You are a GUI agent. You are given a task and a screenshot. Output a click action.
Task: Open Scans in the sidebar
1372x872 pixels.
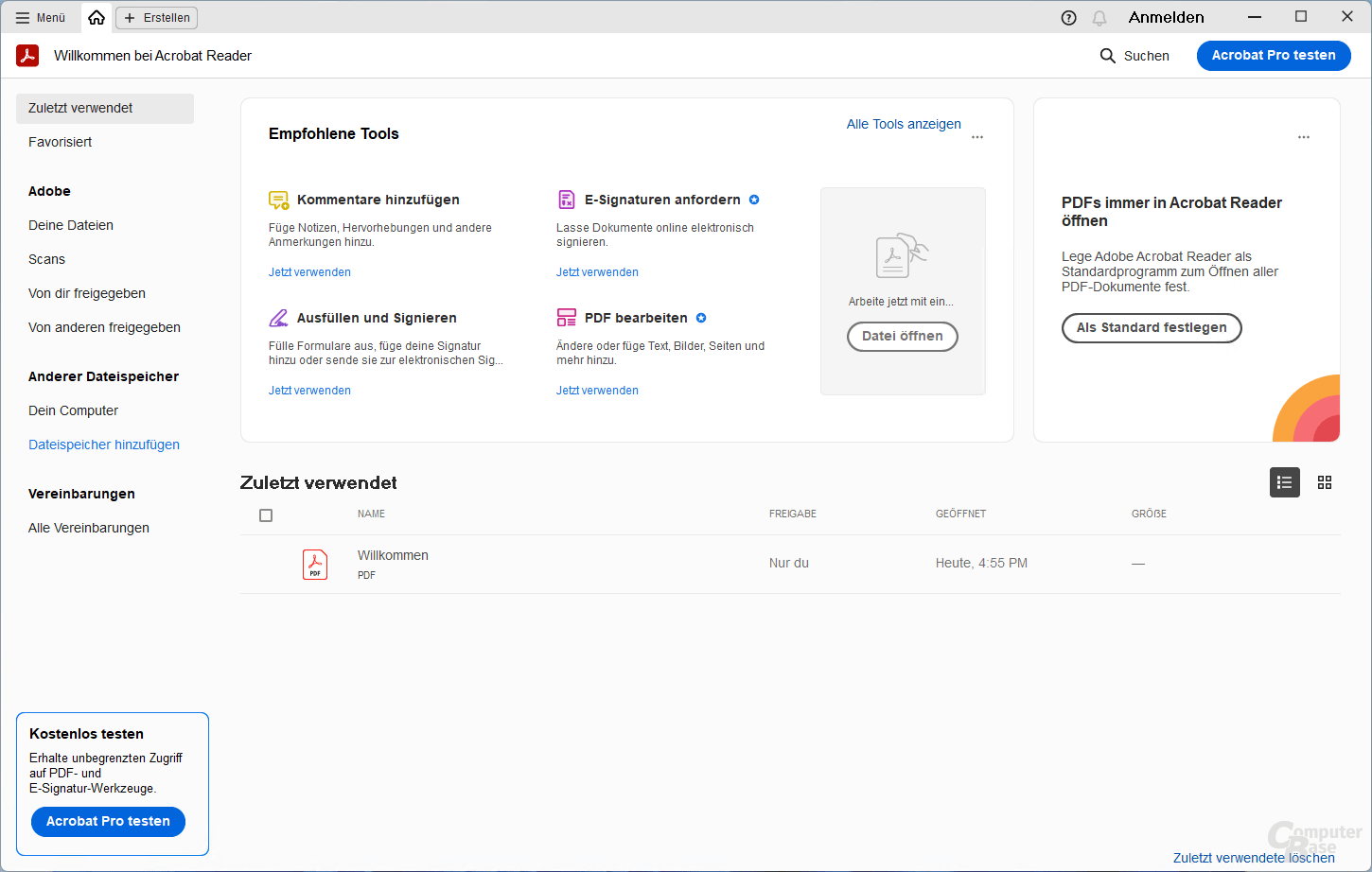point(47,259)
